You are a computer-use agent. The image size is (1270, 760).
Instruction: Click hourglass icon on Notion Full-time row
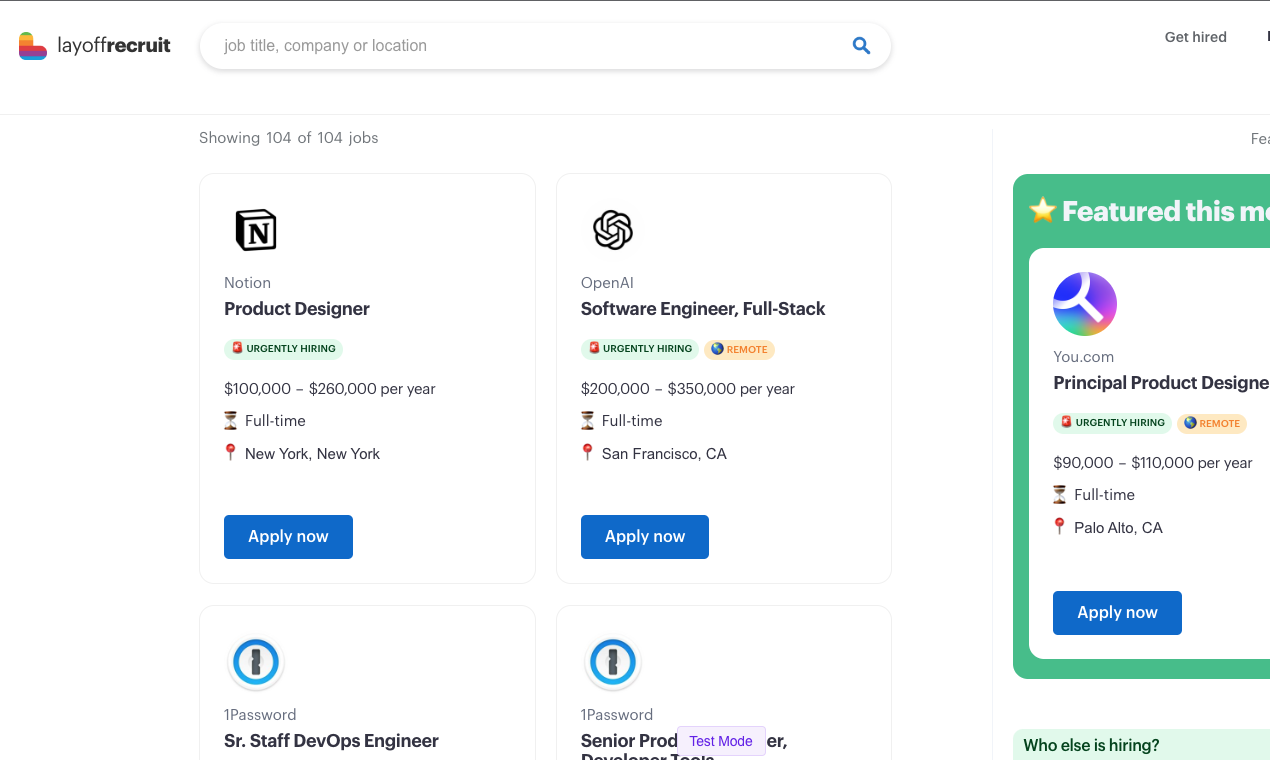(x=231, y=421)
